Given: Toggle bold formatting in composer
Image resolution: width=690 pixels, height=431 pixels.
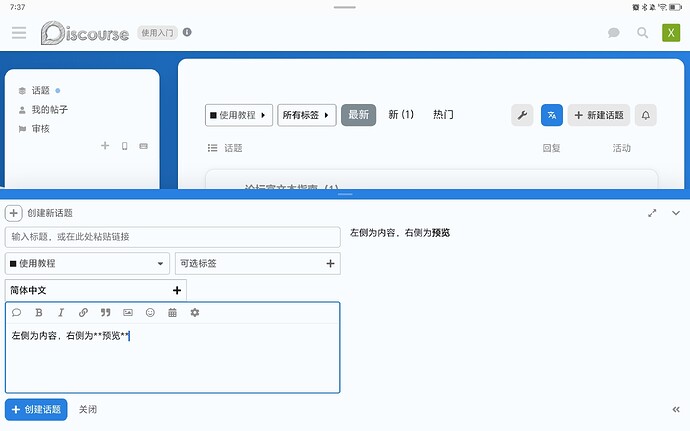Looking at the screenshot, I should [x=39, y=313].
